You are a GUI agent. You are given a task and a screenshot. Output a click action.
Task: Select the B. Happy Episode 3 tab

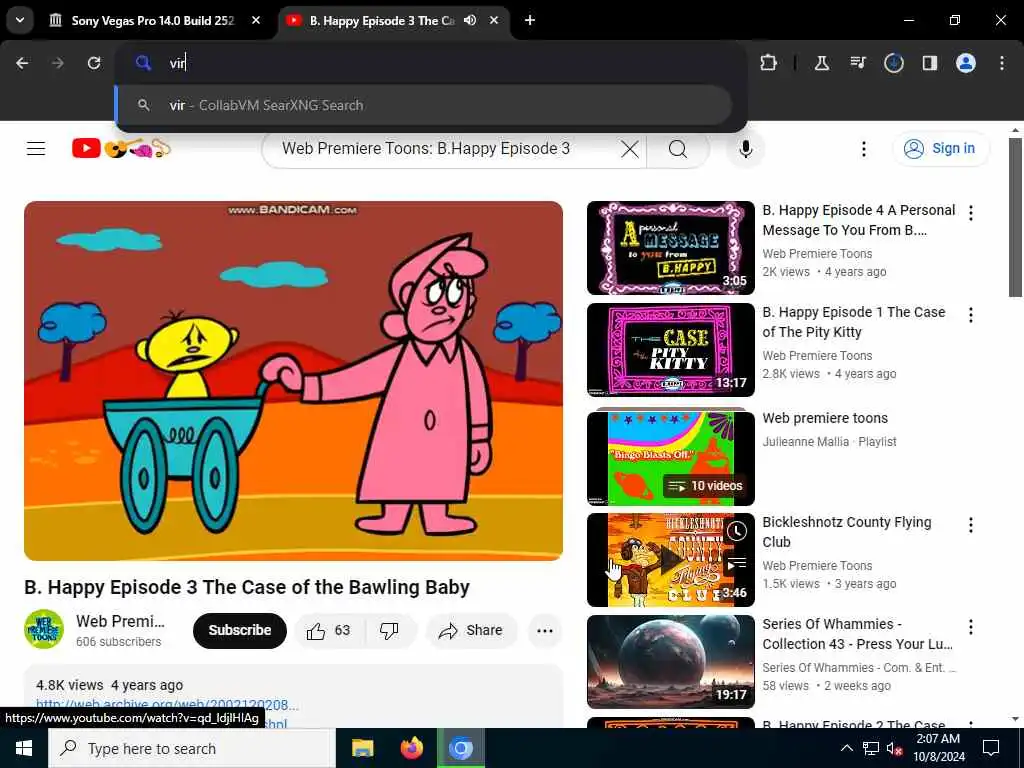point(382,20)
